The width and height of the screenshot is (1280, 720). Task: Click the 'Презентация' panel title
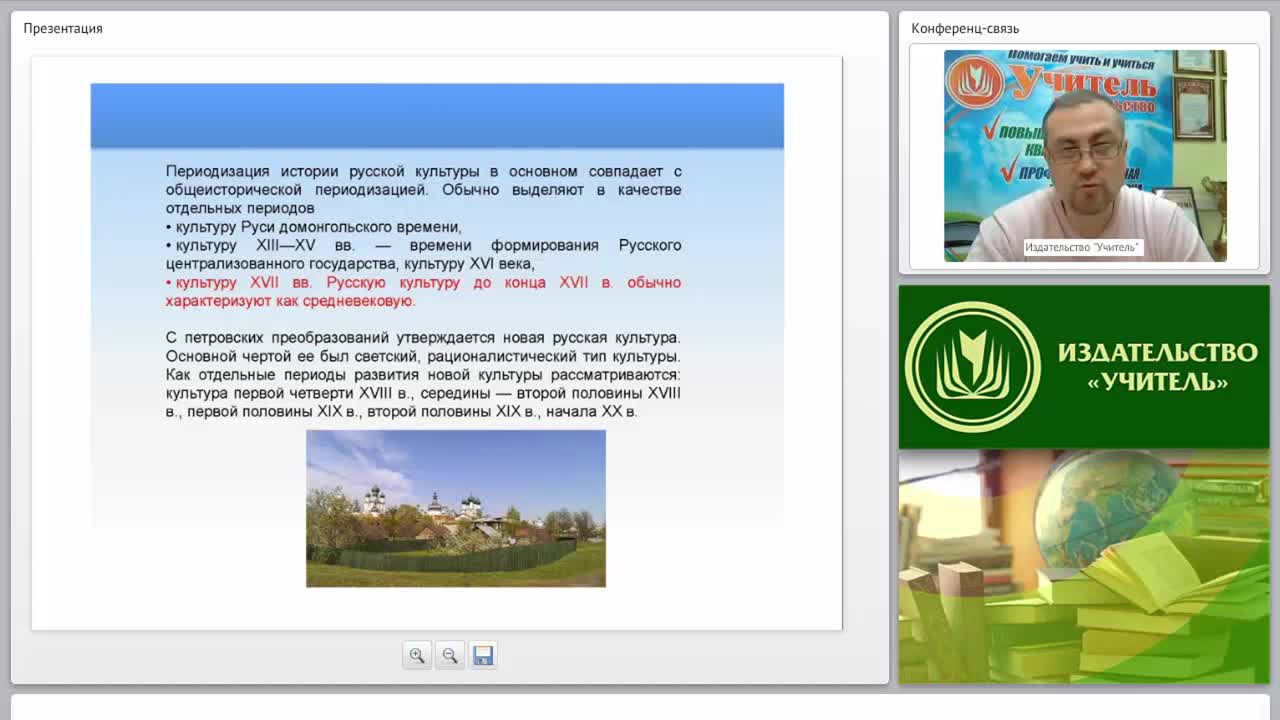click(63, 28)
